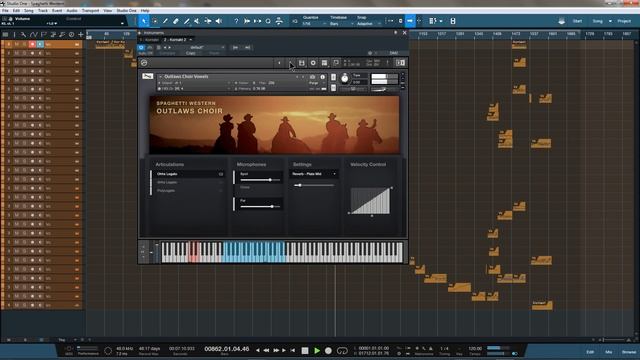Toggle the Spot microphone on
Image resolution: width=640 pixels, height=360 pixels.
[x=234, y=177]
